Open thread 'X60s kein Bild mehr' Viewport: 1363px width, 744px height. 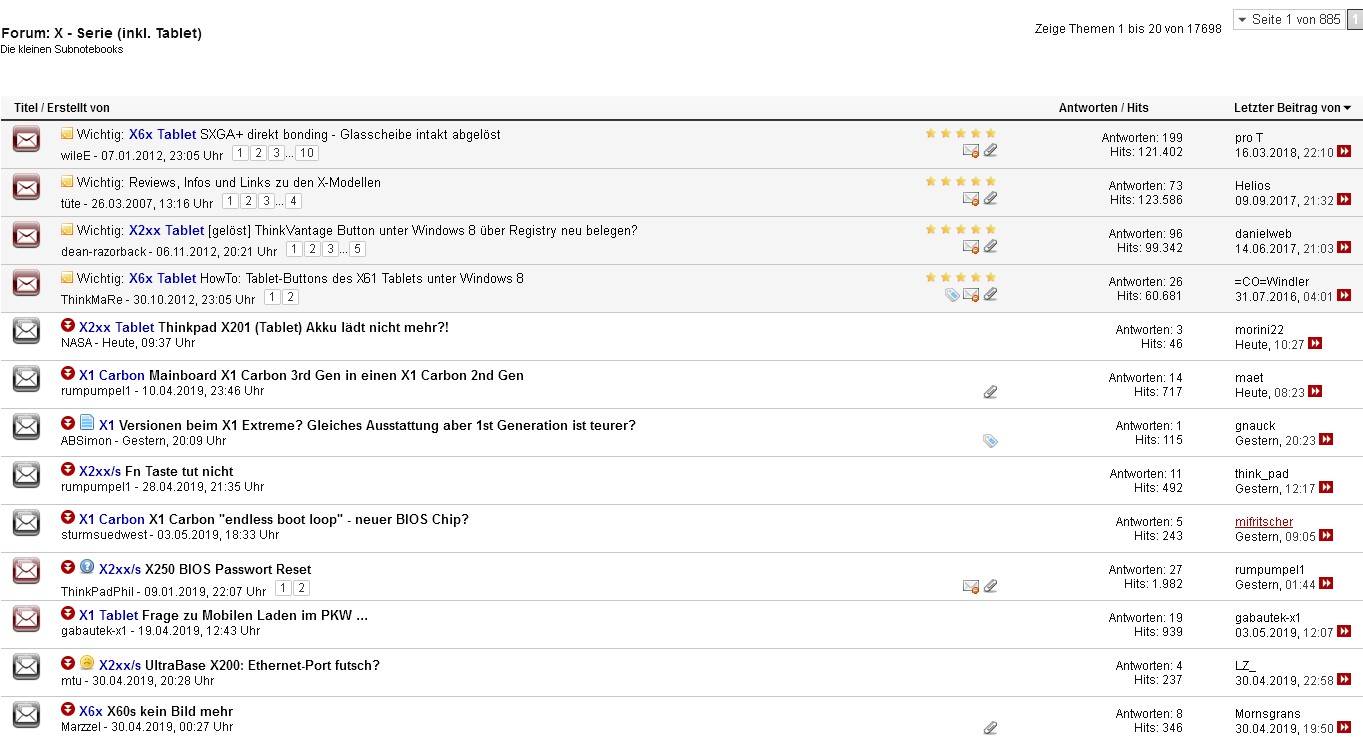(170, 711)
